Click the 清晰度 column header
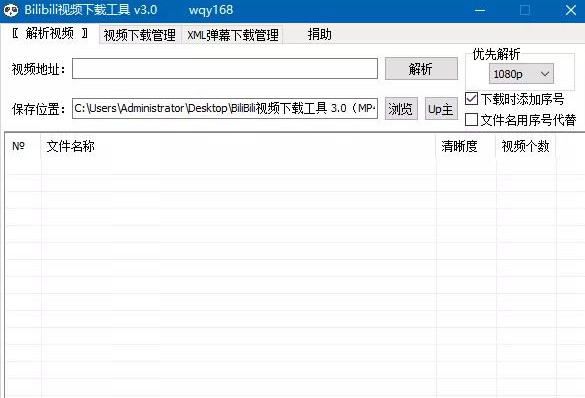Viewport: 585px width, 398px height. (466, 146)
